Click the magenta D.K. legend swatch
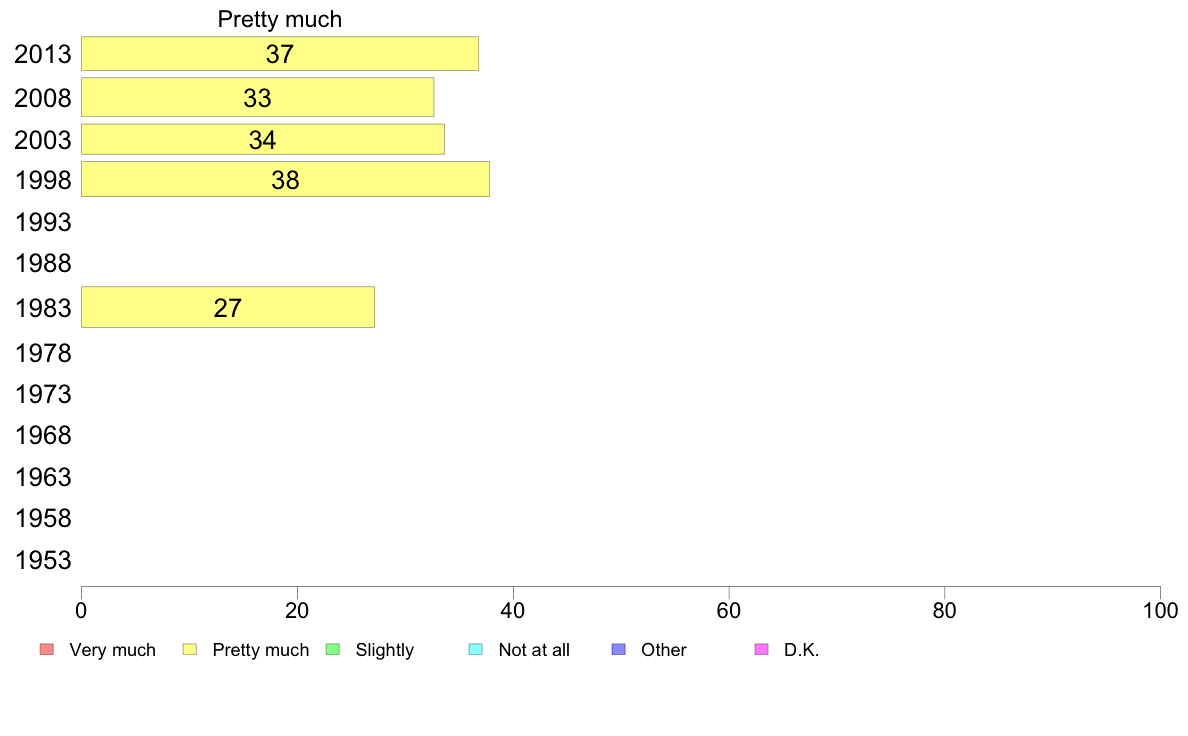Viewport: 1188px width, 736px height. (x=762, y=650)
